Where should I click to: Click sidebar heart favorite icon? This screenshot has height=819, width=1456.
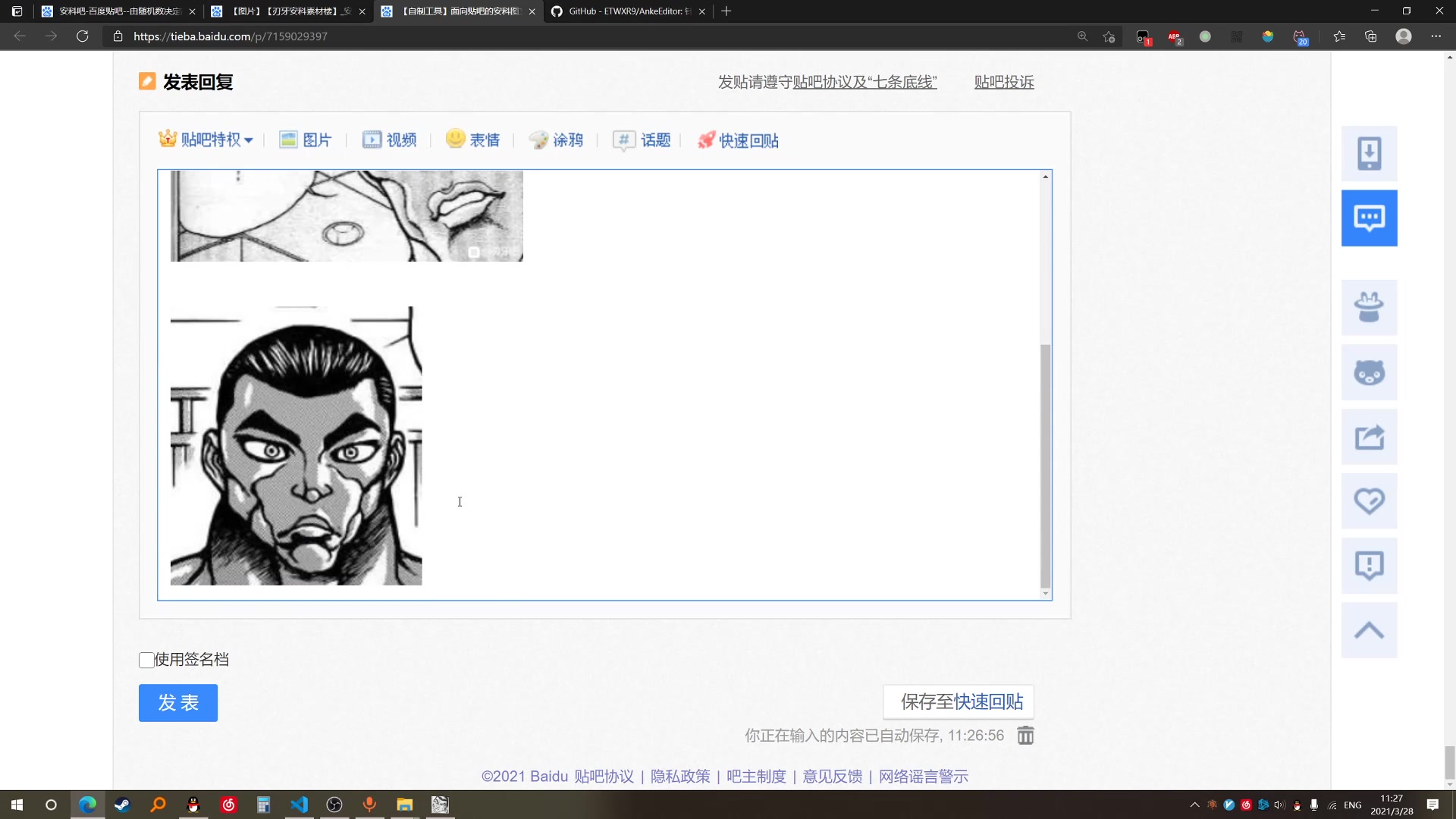coord(1370,501)
